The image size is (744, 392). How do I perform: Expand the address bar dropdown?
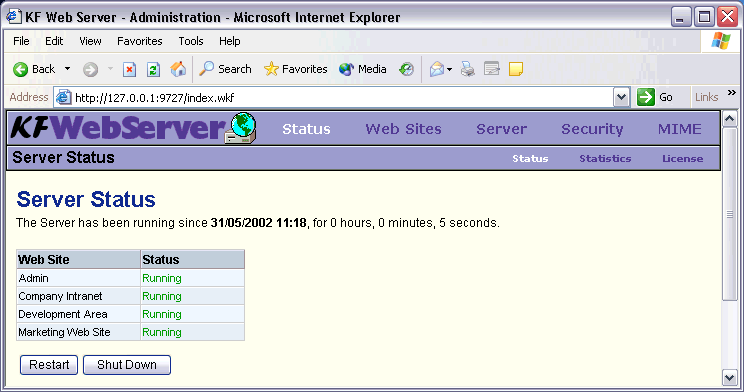pyautogui.click(x=621, y=98)
